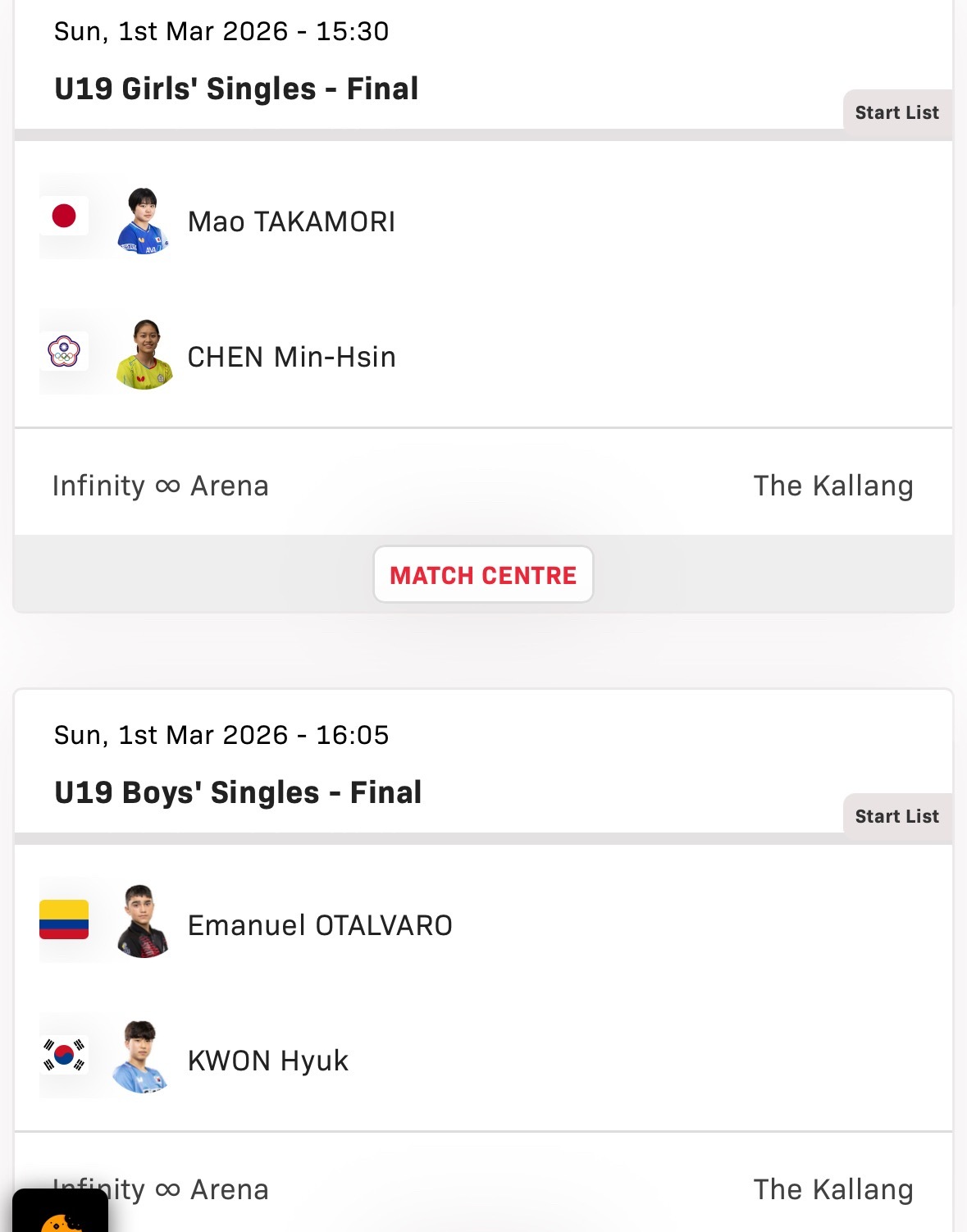Open KWON Hyuk's player photo

coord(141,1057)
